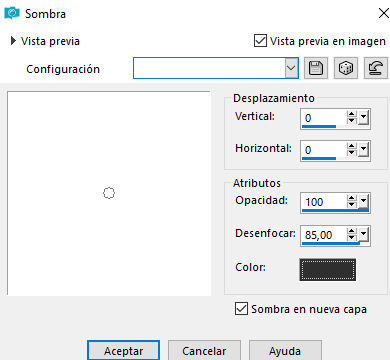Click the Vertical offset slider dropdown arrow

[364, 117]
